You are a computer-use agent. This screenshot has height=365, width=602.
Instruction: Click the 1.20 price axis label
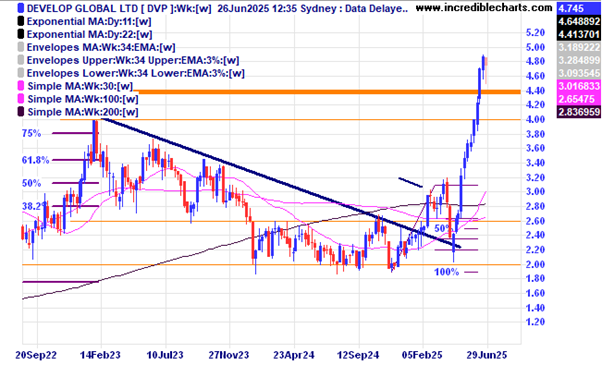coord(536,322)
